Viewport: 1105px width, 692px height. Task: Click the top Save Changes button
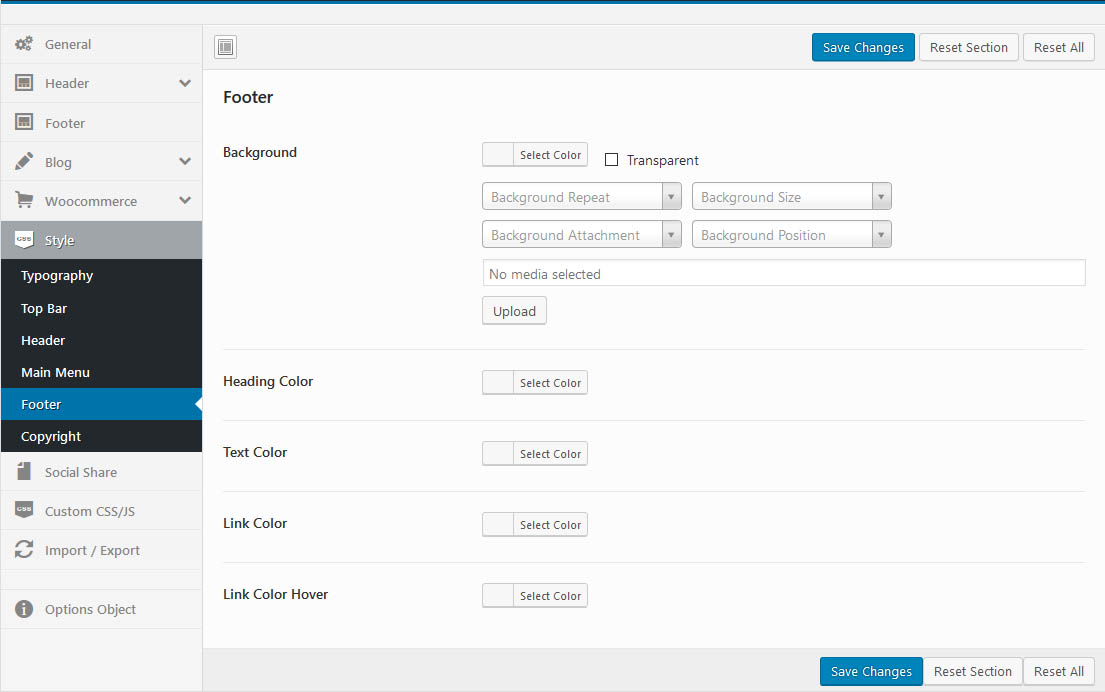pyautogui.click(x=862, y=47)
